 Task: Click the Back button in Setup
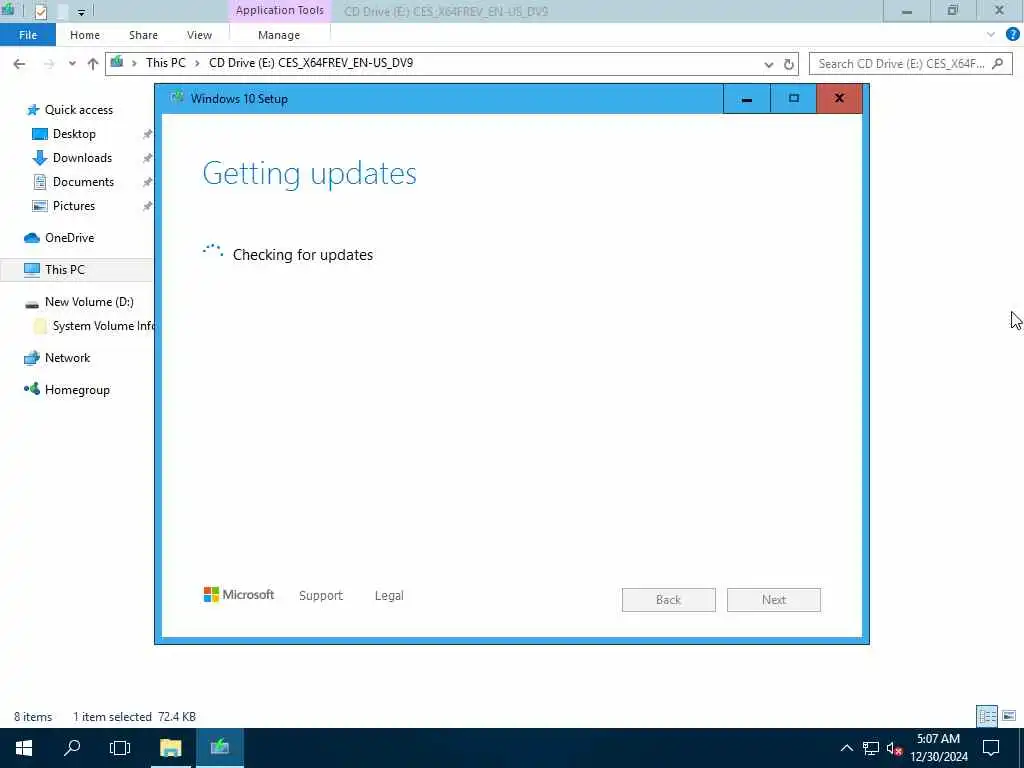pyautogui.click(x=669, y=600)
